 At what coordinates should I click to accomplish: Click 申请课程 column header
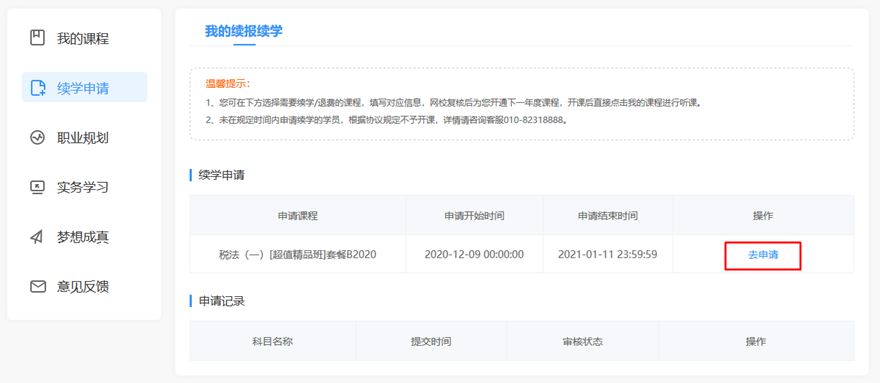click(297, 216)
